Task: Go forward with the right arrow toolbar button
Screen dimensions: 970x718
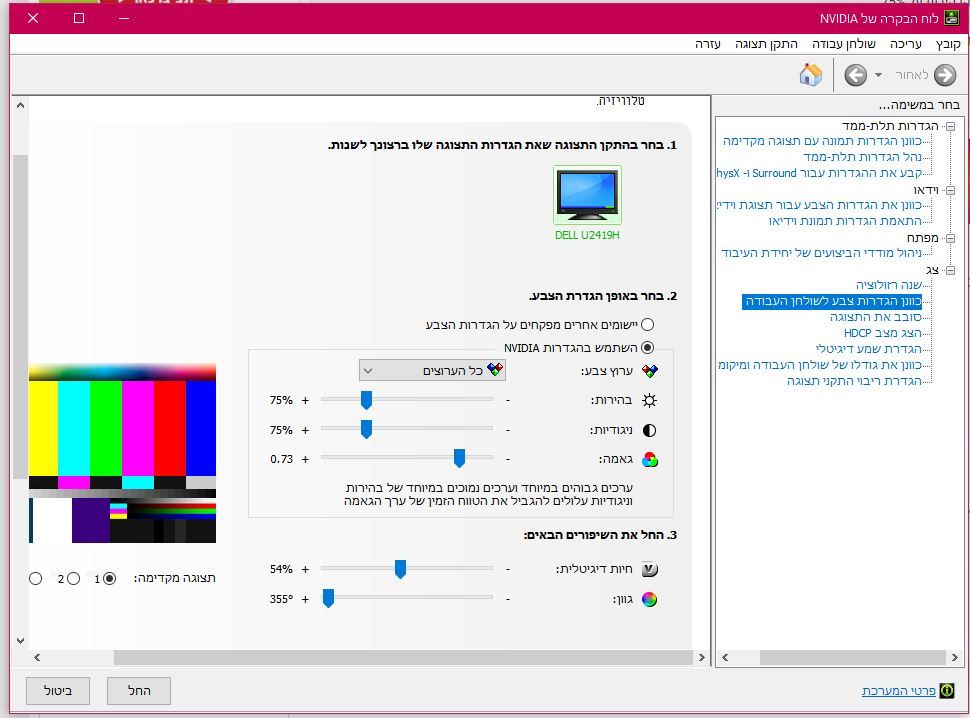Action: click(x=945, y=75)
